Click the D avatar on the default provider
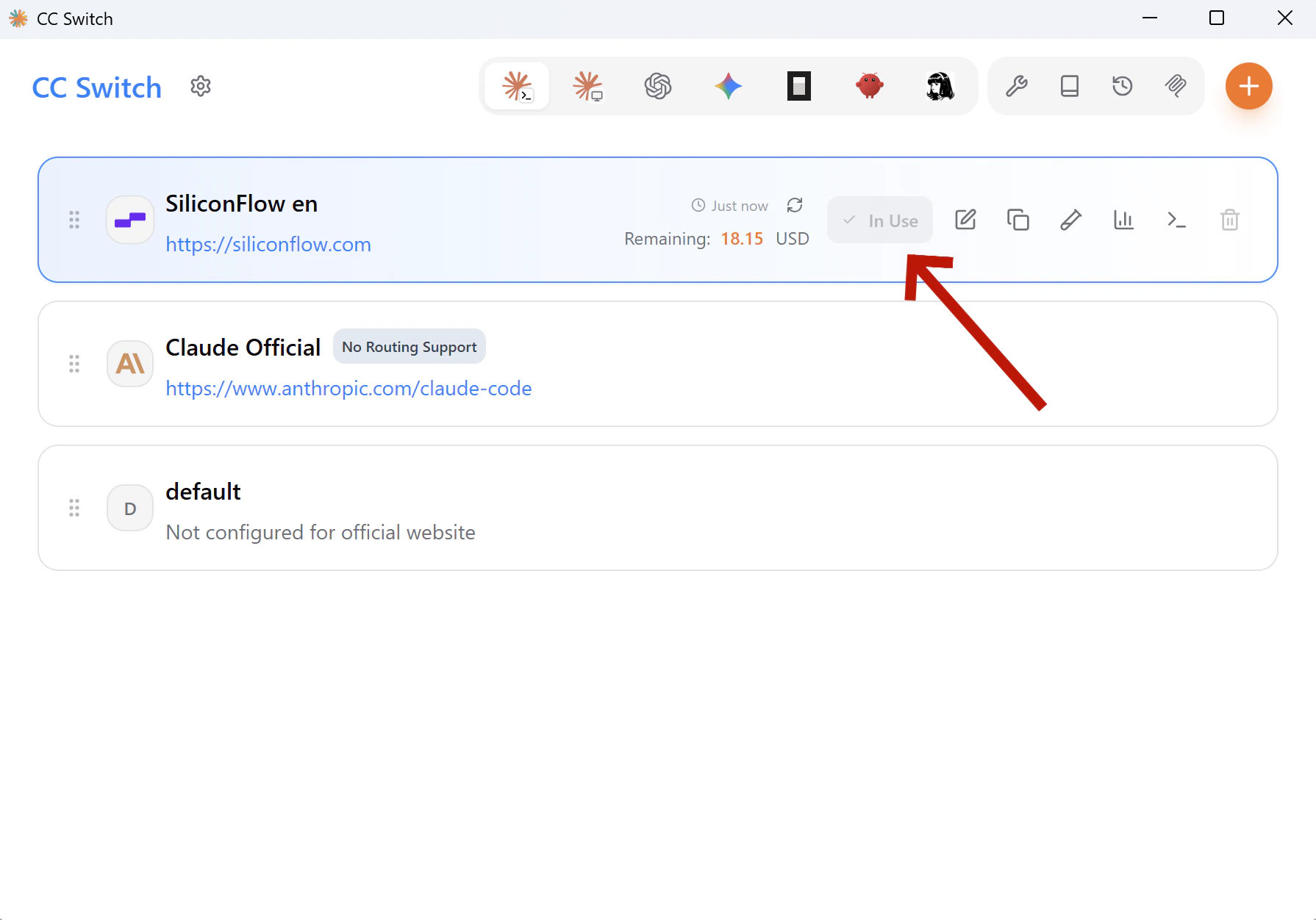The image size is (1316, 920). pyautogui.click(x=130, y=508)
